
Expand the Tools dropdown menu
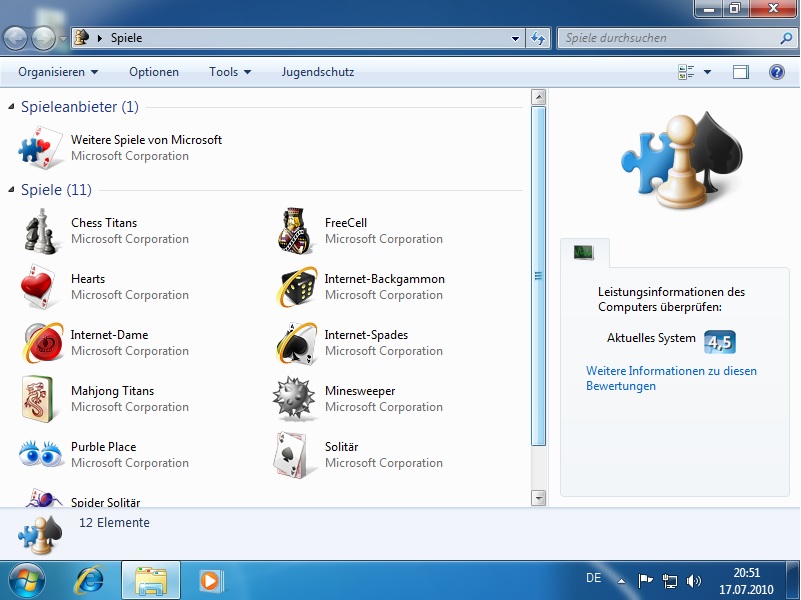coord(229,72)
